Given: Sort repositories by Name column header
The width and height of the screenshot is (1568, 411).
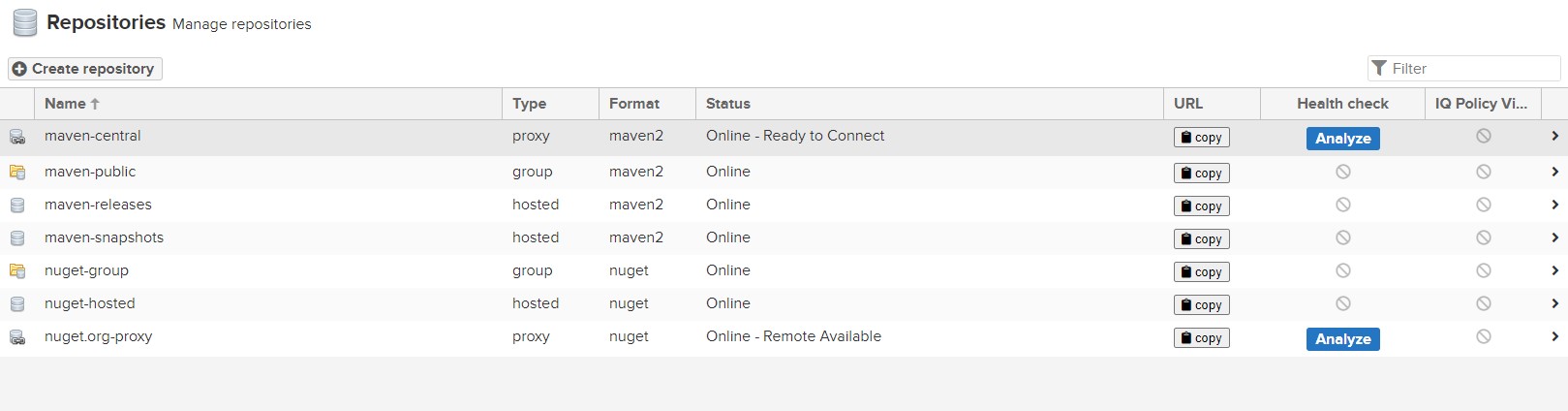Looking at the screenshot, I should pos(66,104).
